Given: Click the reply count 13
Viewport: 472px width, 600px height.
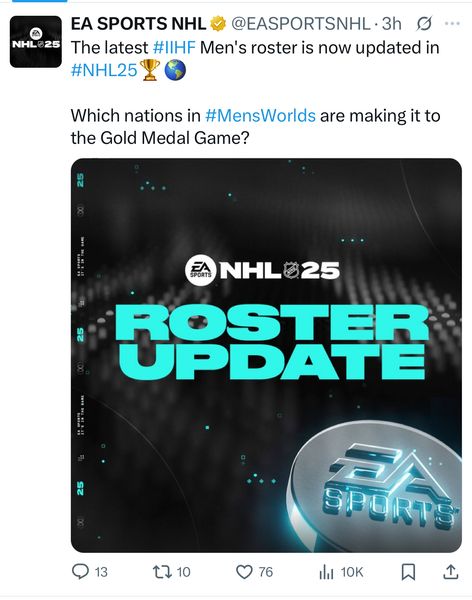Looking at the screenshot, I should (x=101, y=572).
